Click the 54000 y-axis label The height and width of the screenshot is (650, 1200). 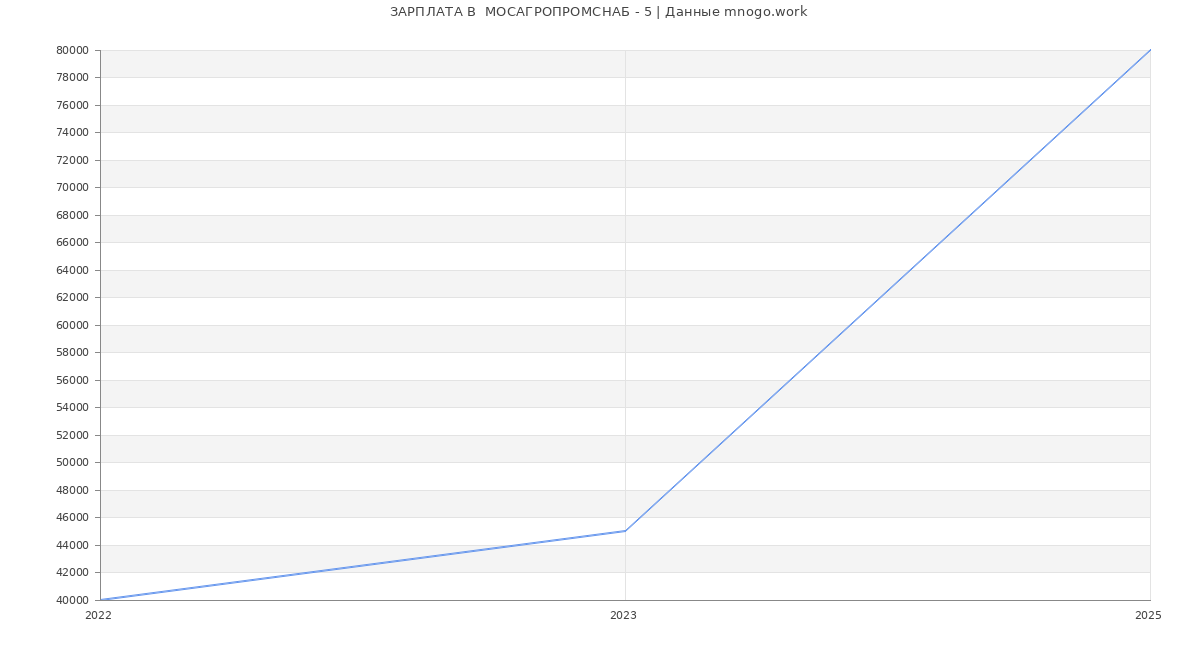tap(72, 407)
